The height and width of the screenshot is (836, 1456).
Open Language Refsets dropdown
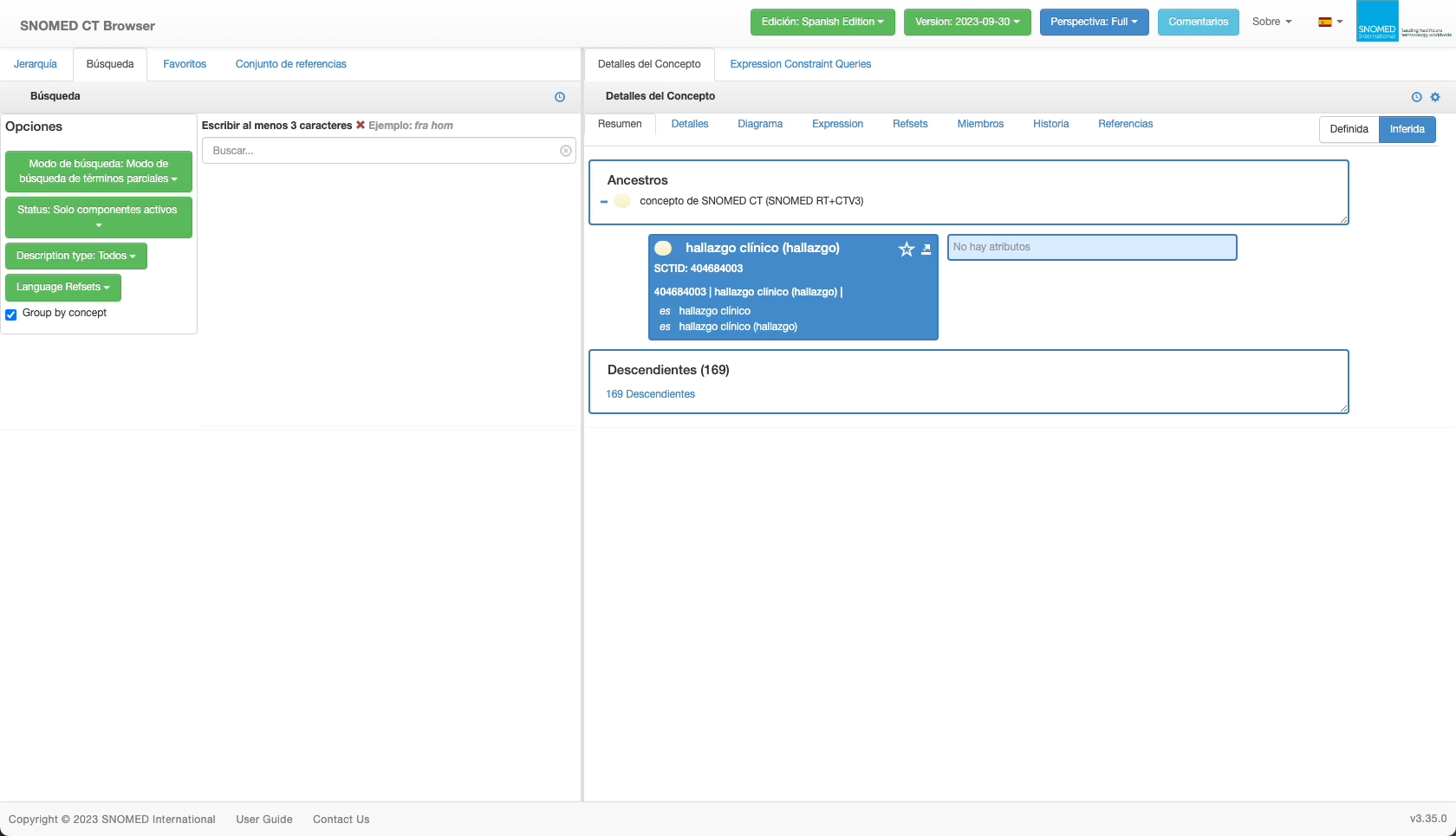click(x=63, y=288)
